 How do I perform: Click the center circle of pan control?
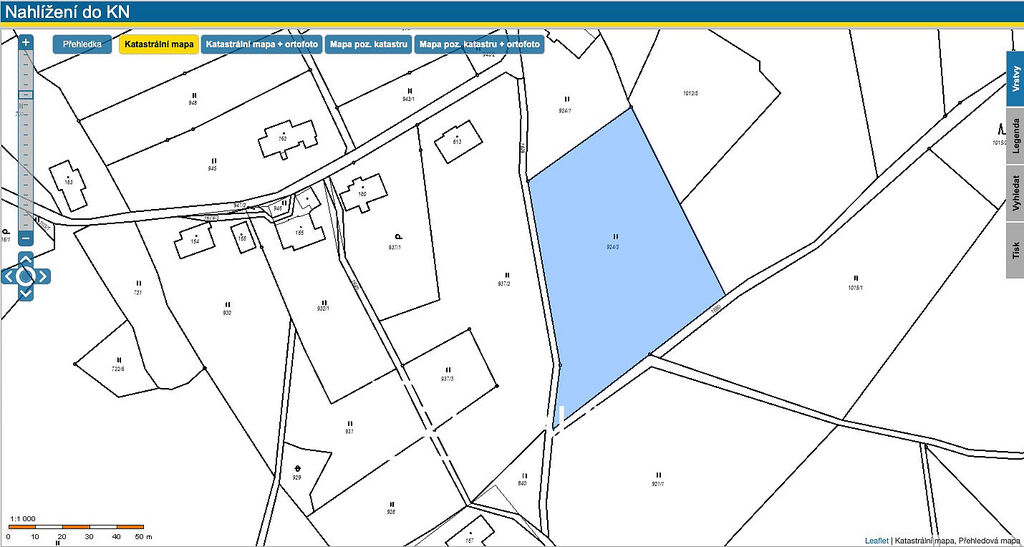[x=26, y=276]
